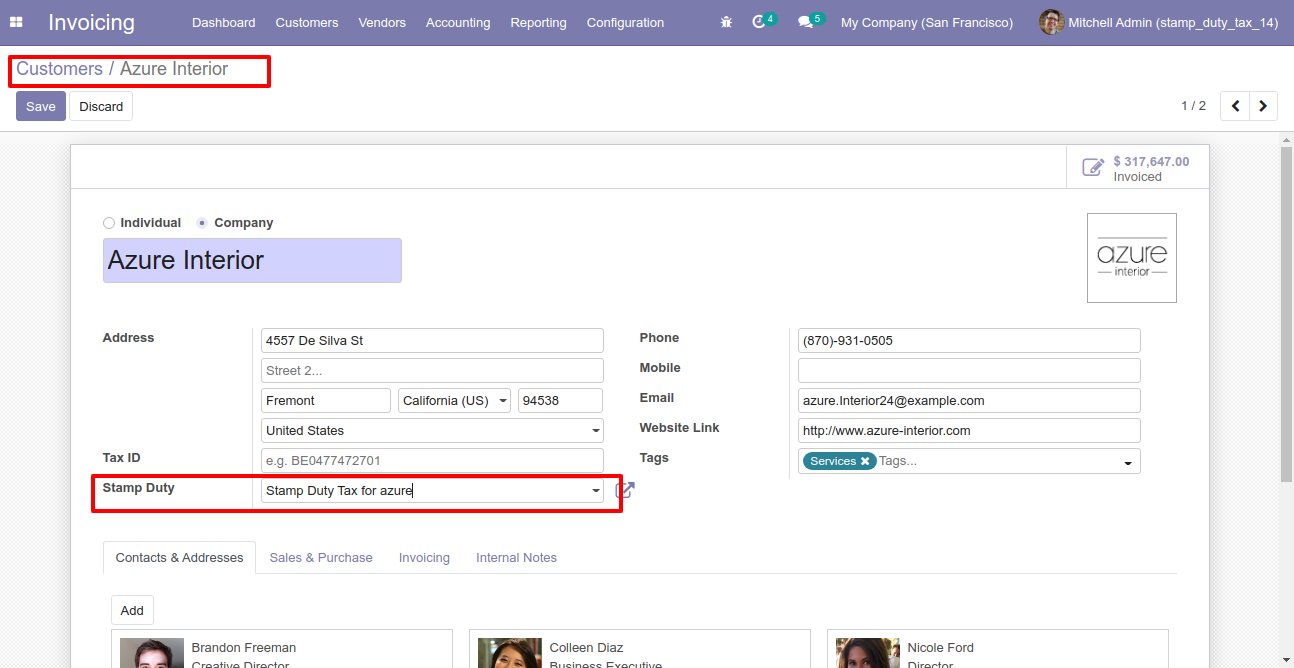
Task: Open the Dashboard menu
Action: coord(224,22)
